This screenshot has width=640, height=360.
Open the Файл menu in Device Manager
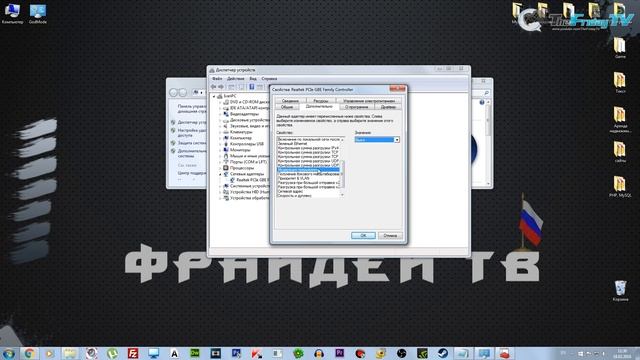click(x=217, y=78)
